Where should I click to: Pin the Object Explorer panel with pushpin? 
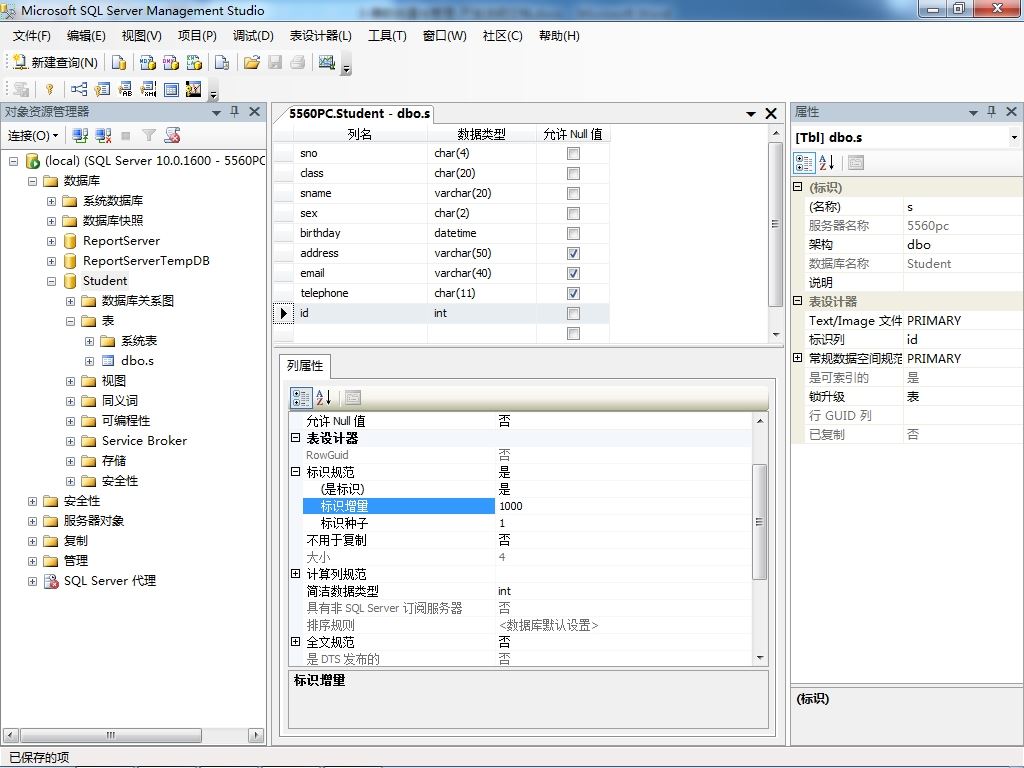point(235,112)
